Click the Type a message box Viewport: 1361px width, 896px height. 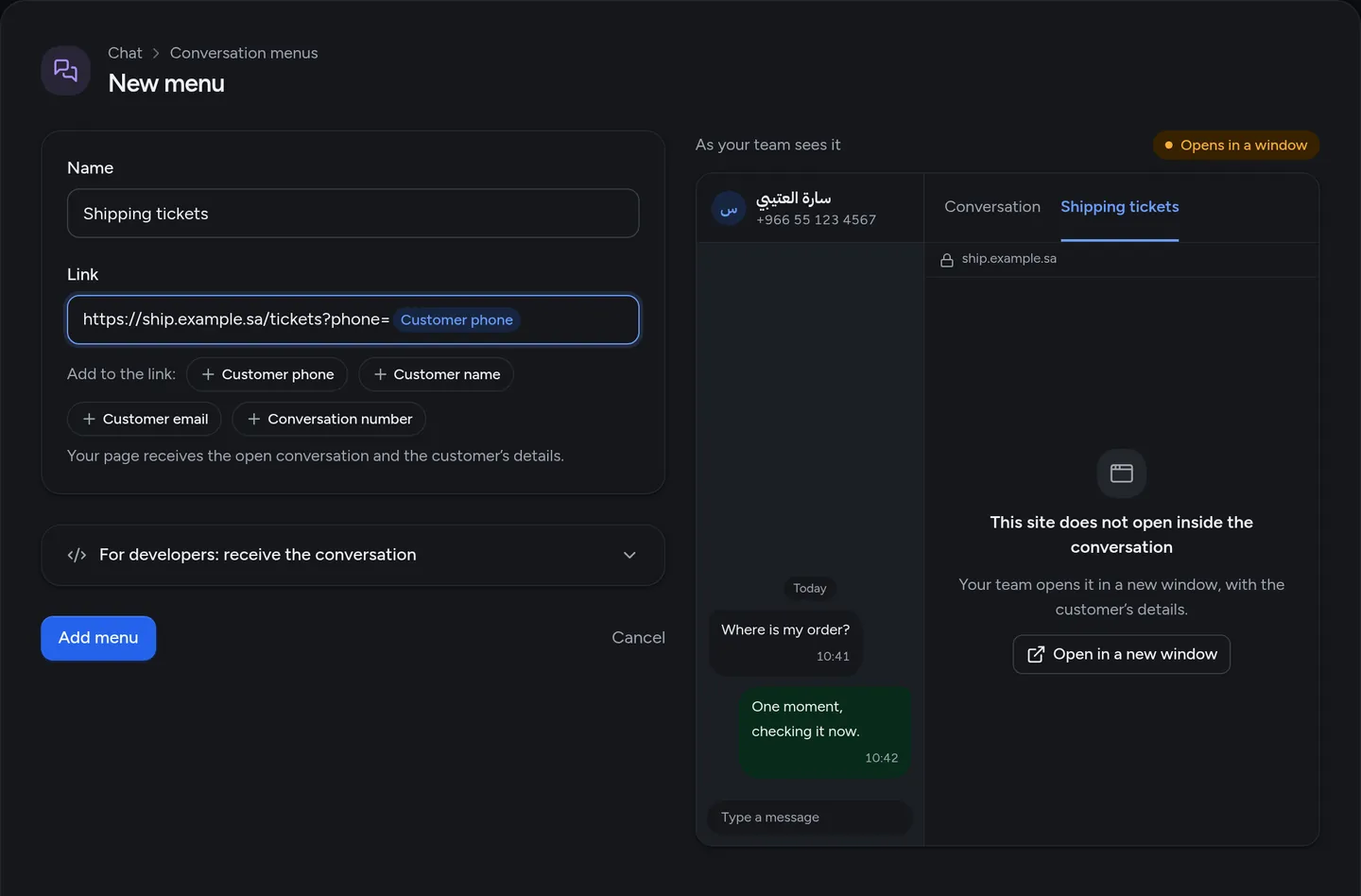tap(810, 818)
